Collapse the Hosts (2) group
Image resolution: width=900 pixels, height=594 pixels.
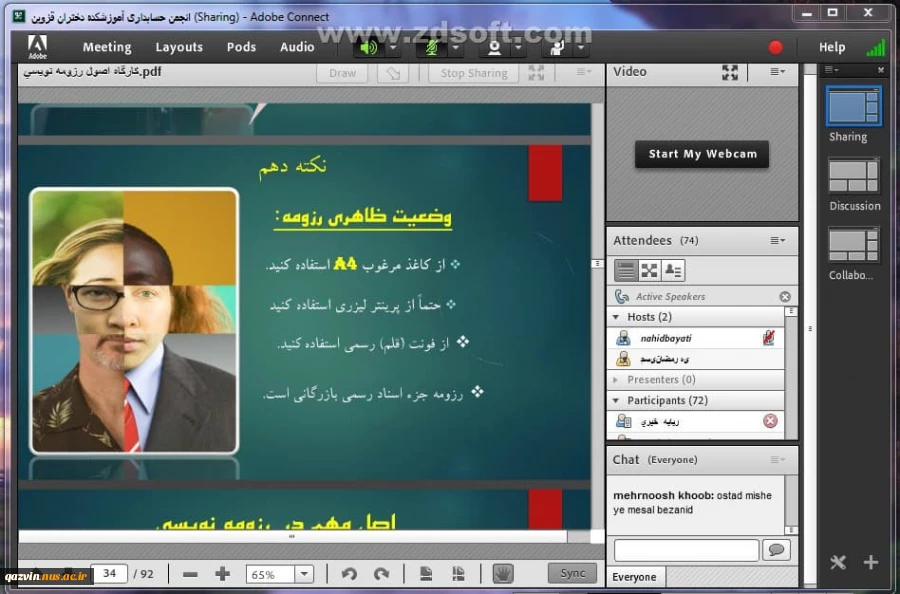(x=616, y=317)
